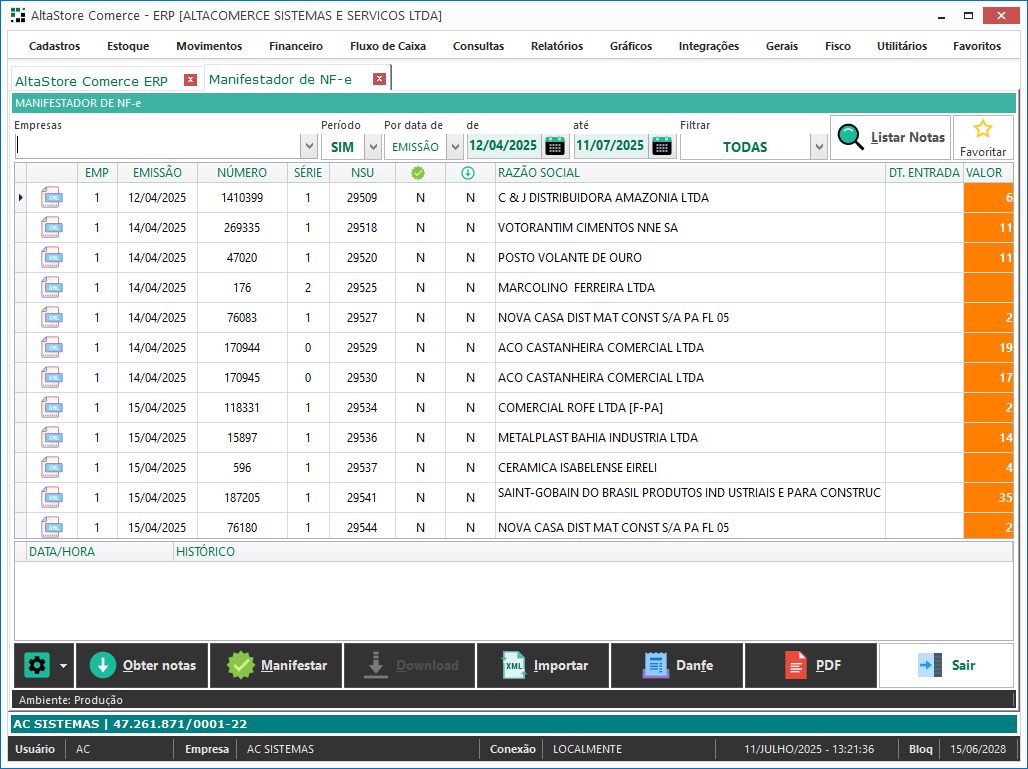Sort by the NÚMERO column header
Viewport: 1028px width, 769px height.
[242, 173]
